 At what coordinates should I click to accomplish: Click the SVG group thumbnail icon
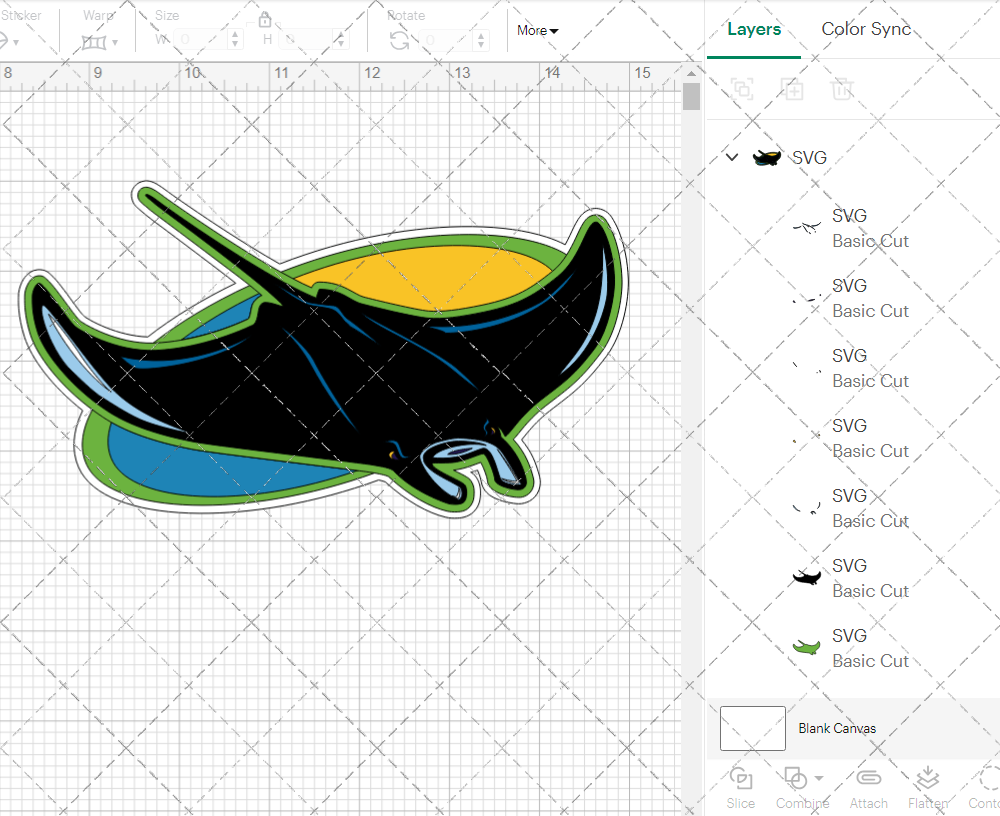point(767,158)
